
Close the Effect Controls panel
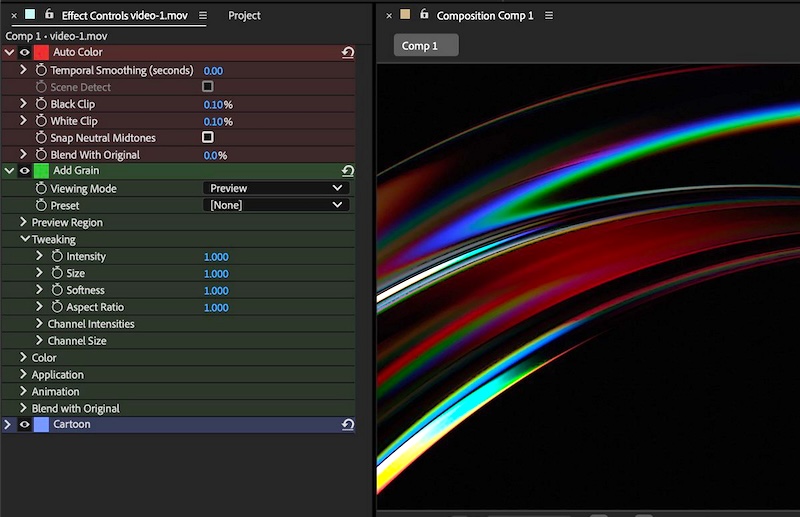click(14, 16)
